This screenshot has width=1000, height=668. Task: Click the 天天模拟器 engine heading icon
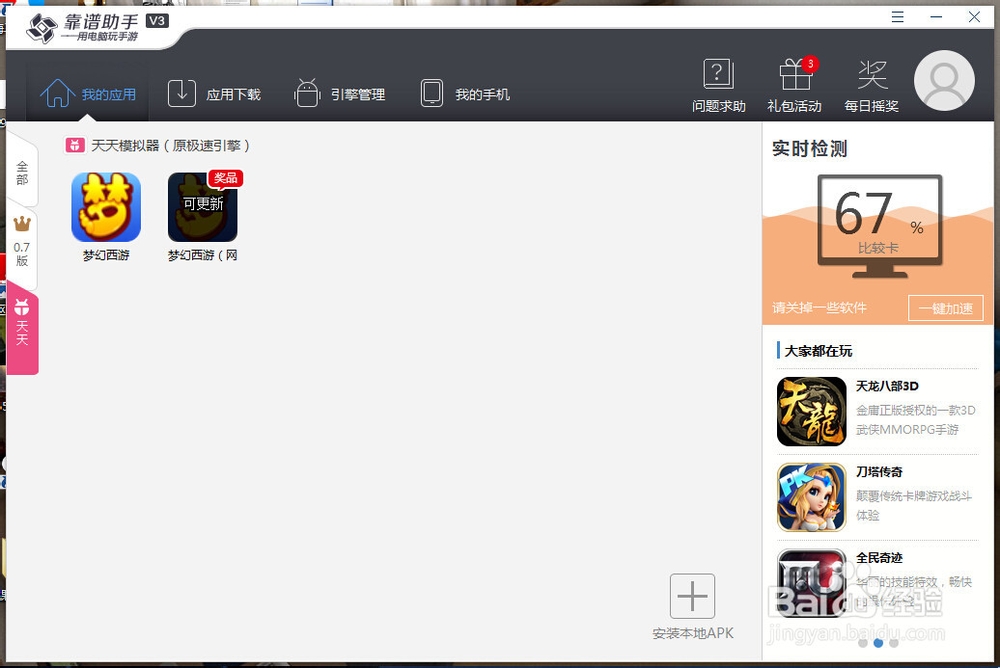[x=75, y=145]
